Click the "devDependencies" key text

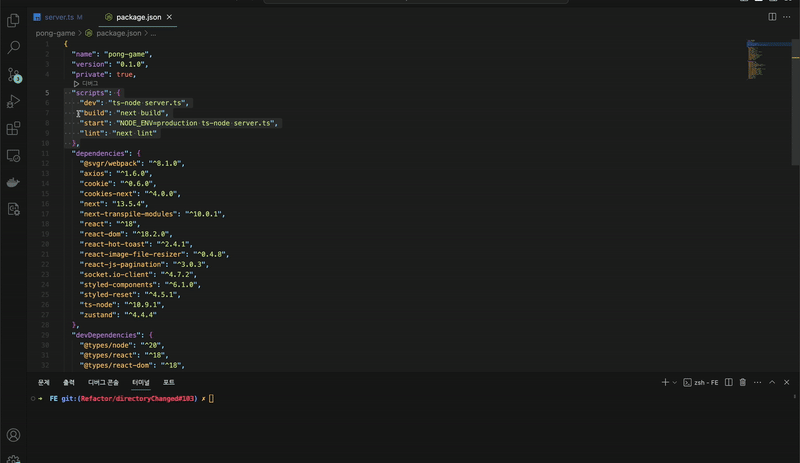pos(106,335)
